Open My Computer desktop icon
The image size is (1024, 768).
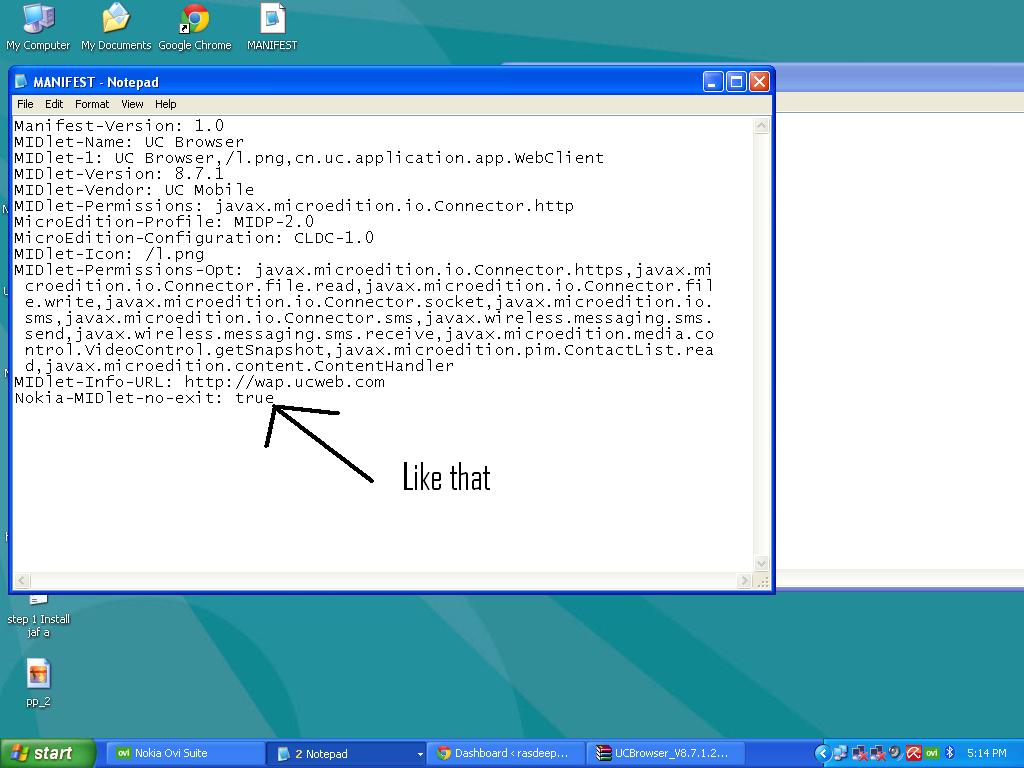point(38,26)
